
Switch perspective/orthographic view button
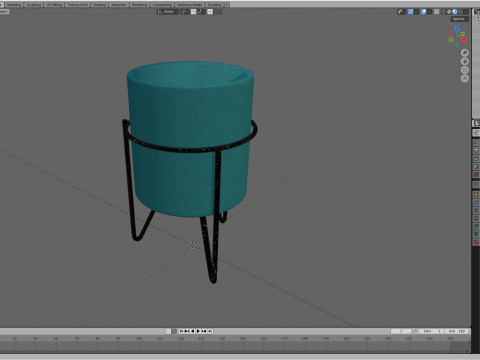click(x=465, y=79)
